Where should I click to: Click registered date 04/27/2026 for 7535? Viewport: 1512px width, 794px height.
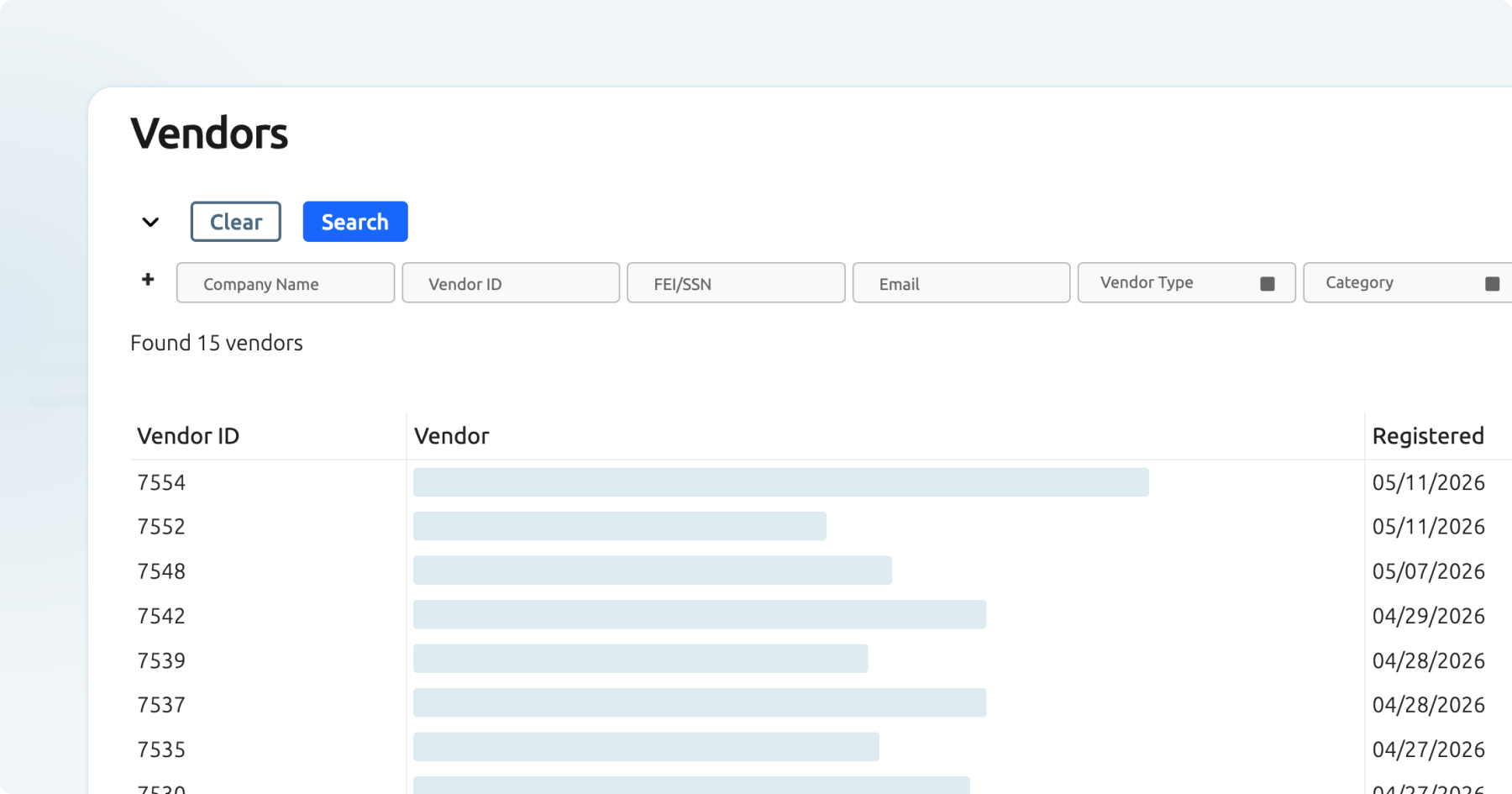coord(1429,749)
